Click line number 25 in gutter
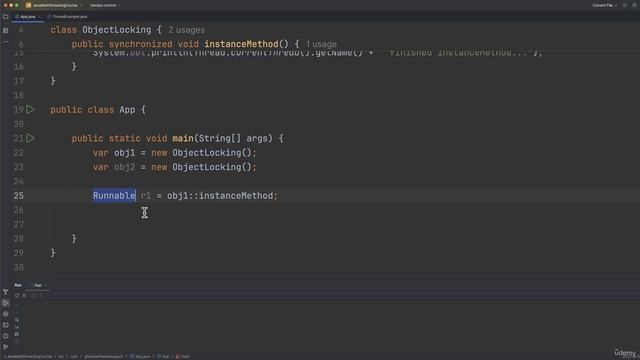Viewport: 640px width, 360px height. [x=19, y=196]
